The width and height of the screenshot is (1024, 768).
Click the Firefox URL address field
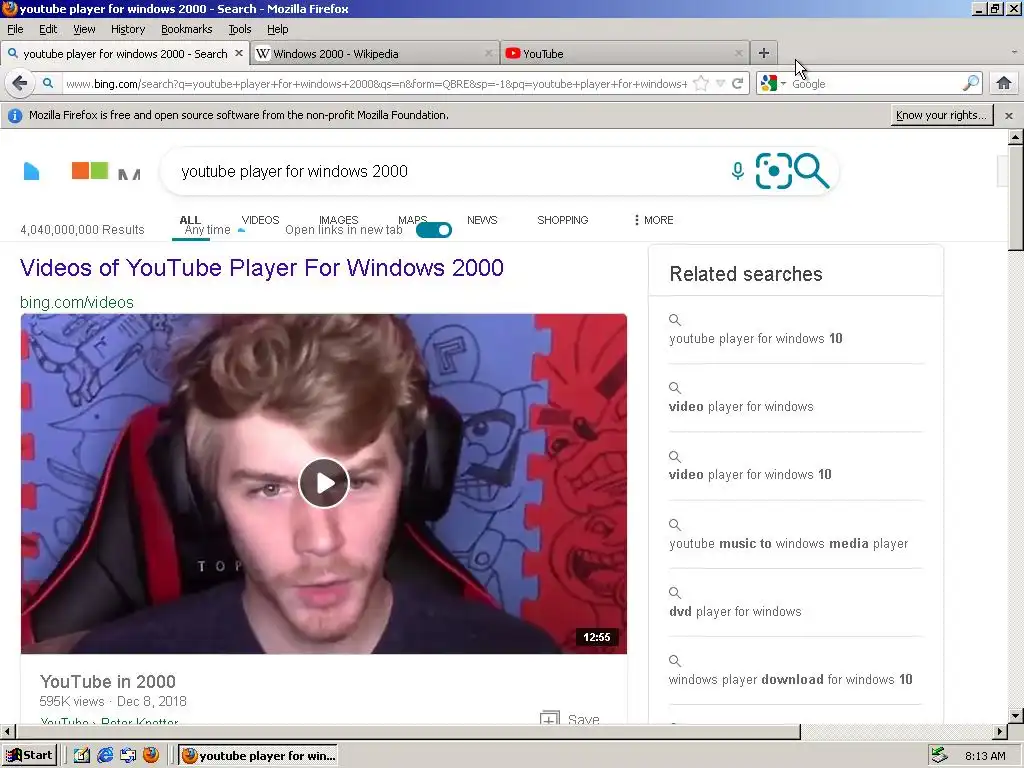point(376,84)
